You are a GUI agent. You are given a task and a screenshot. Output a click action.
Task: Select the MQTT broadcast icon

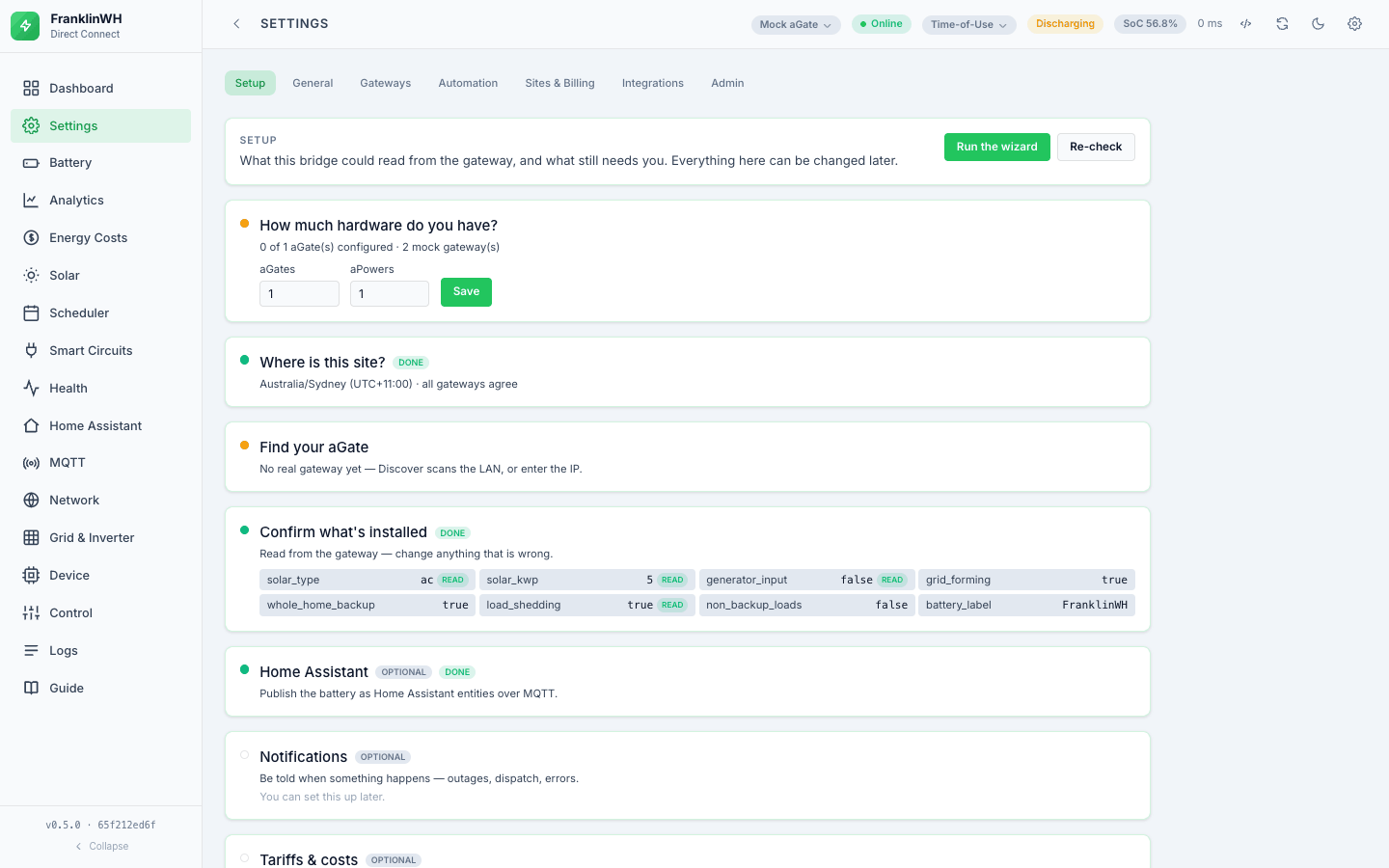click(x=31, y=463)
